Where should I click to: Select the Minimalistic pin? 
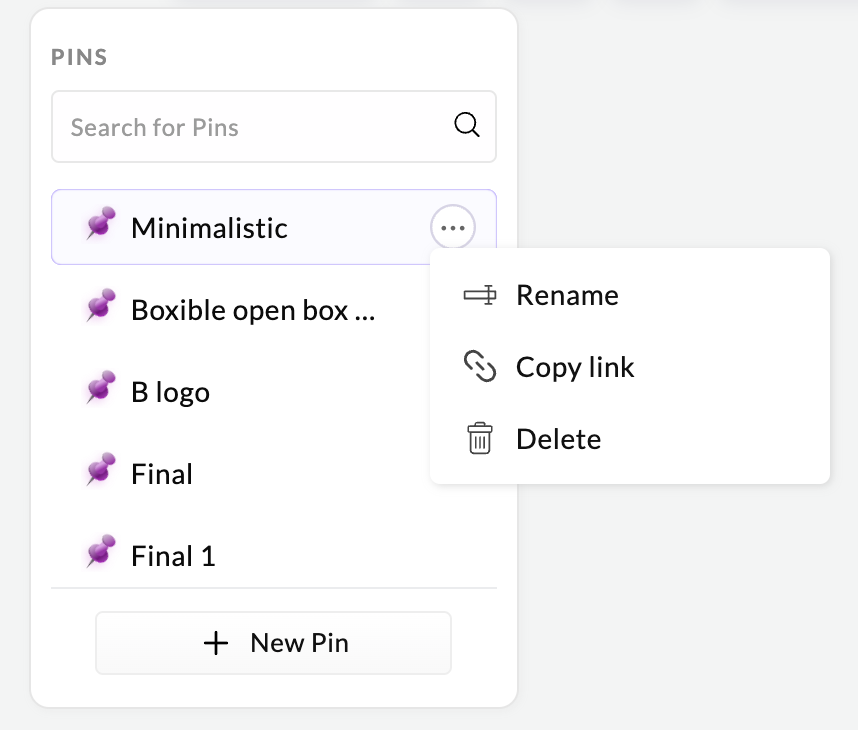[x=274, y=227]
